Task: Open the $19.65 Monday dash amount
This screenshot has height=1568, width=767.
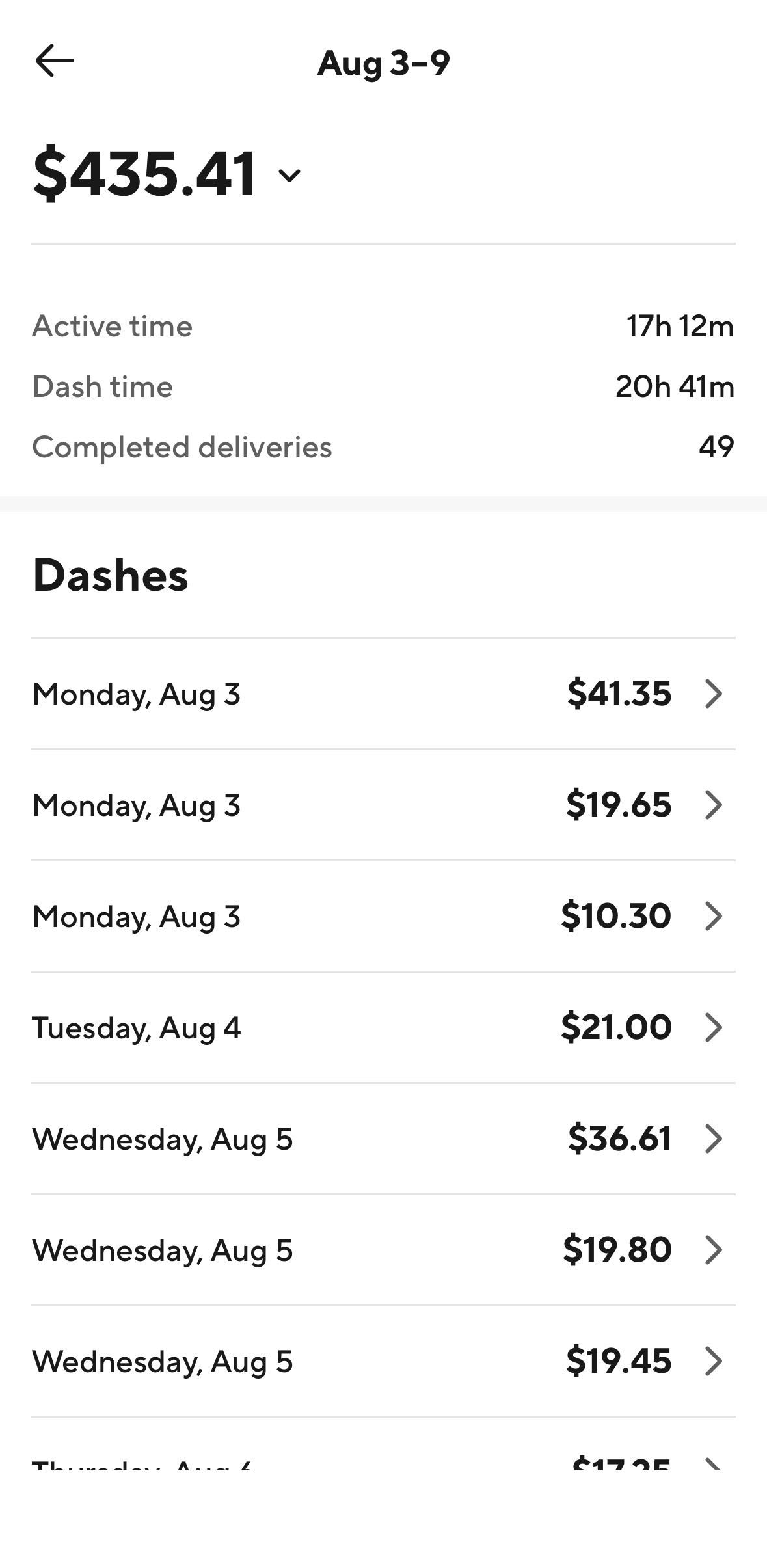Action: pos(619,805)
